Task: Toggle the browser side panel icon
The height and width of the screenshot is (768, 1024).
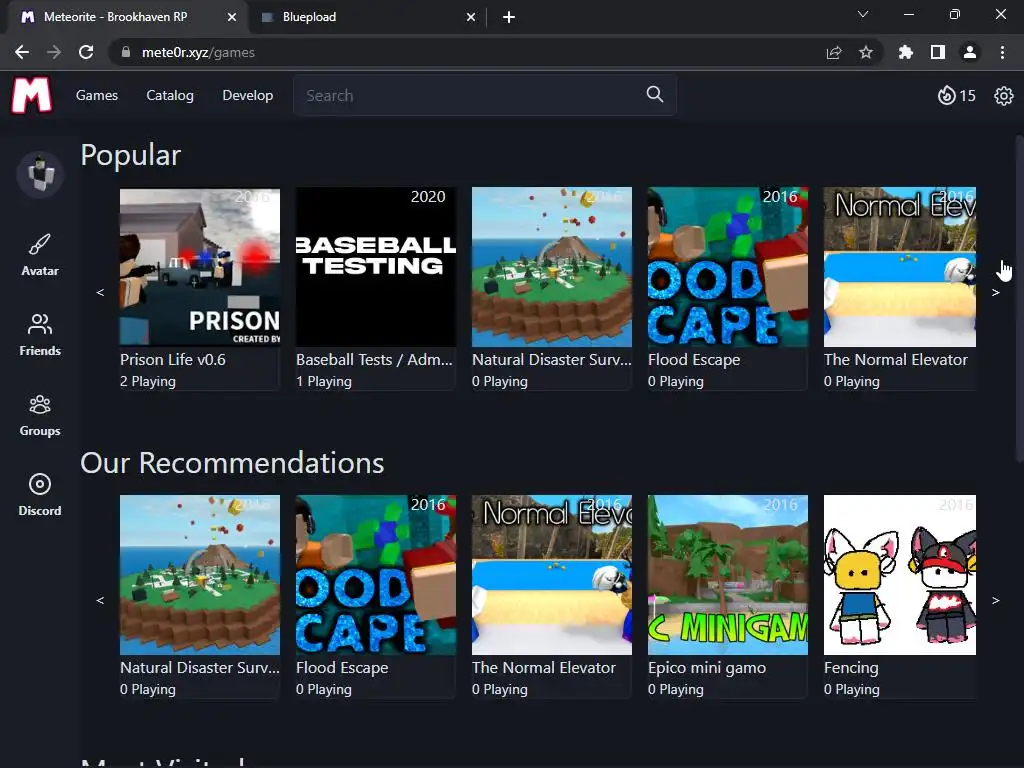Action: pos(938,52)
